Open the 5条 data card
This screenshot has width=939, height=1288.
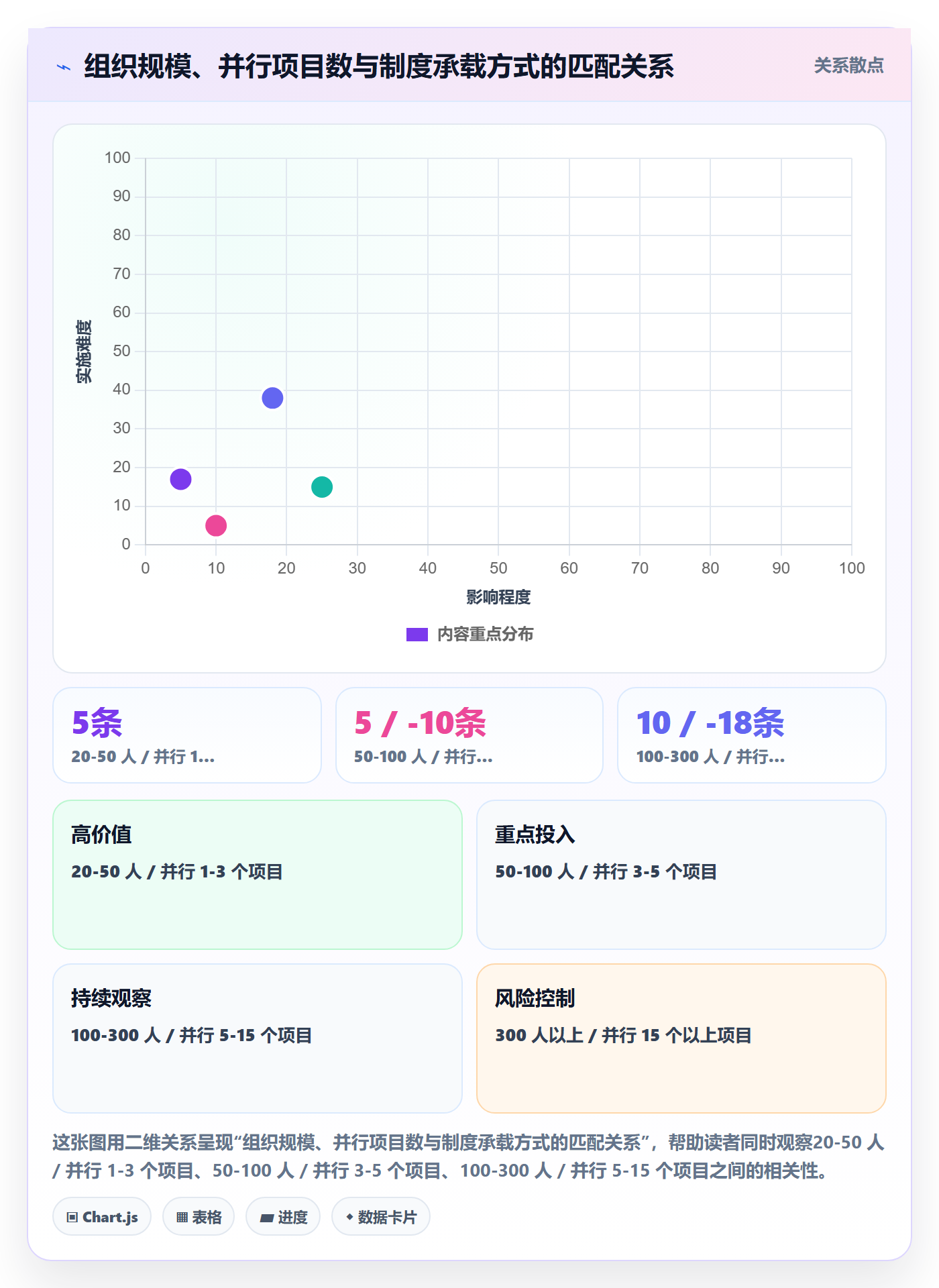tap(187, 735)
